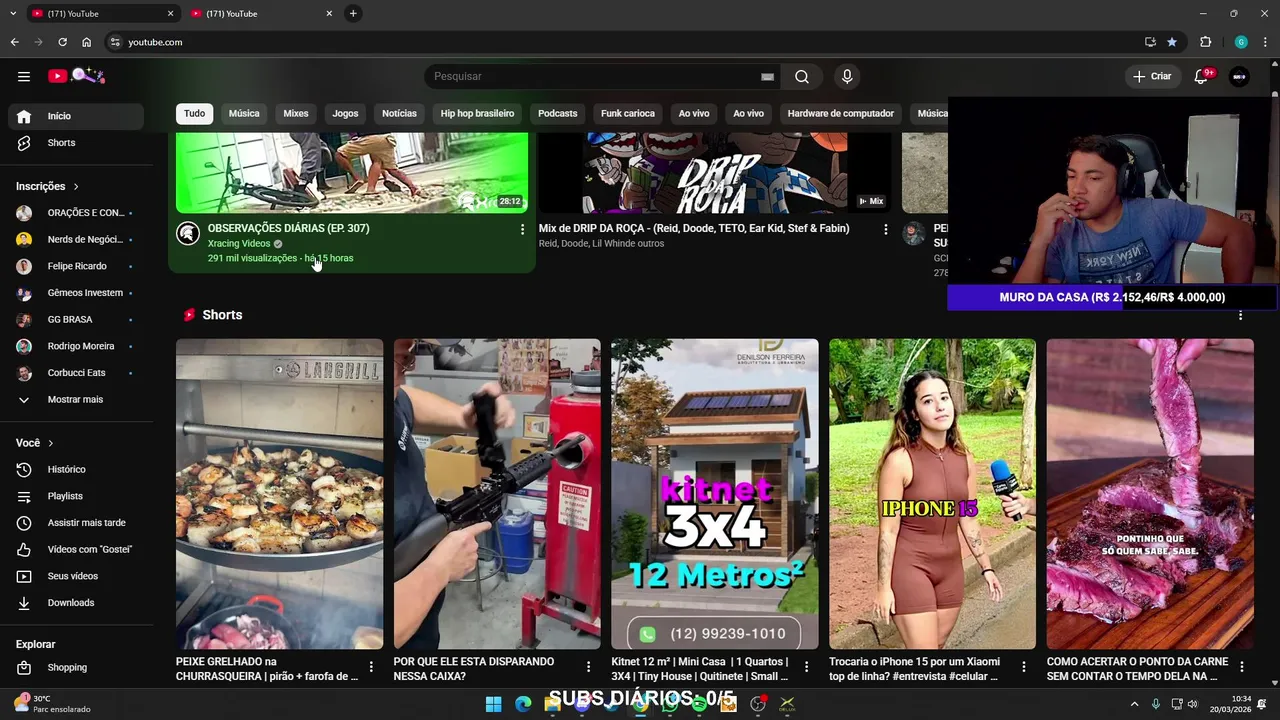Image resolution: width=1280 pixels, height=720 pixels.
Task: Open Felipe Ricardo channel subscription
Action: (76, 266)
